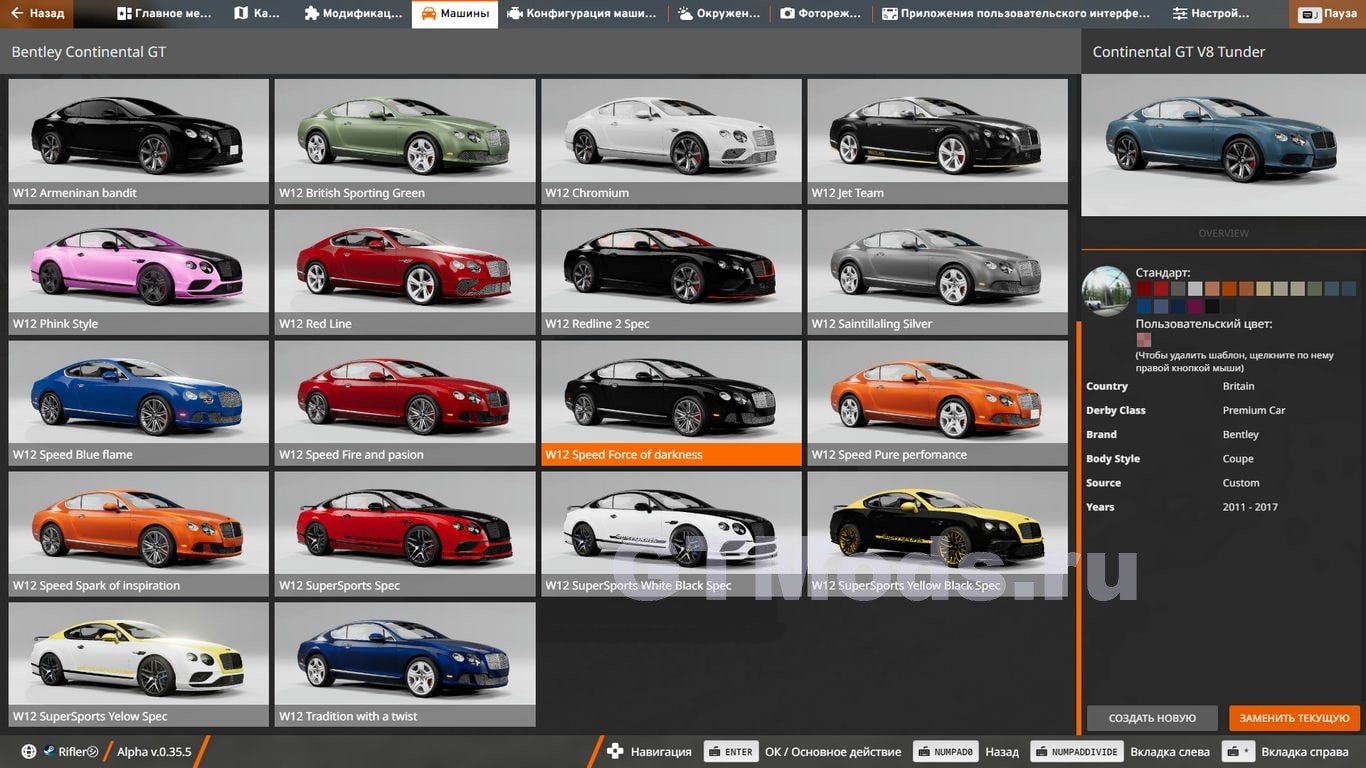
Task: Choose the olive green standard swatch
Action: (1315, 288)
